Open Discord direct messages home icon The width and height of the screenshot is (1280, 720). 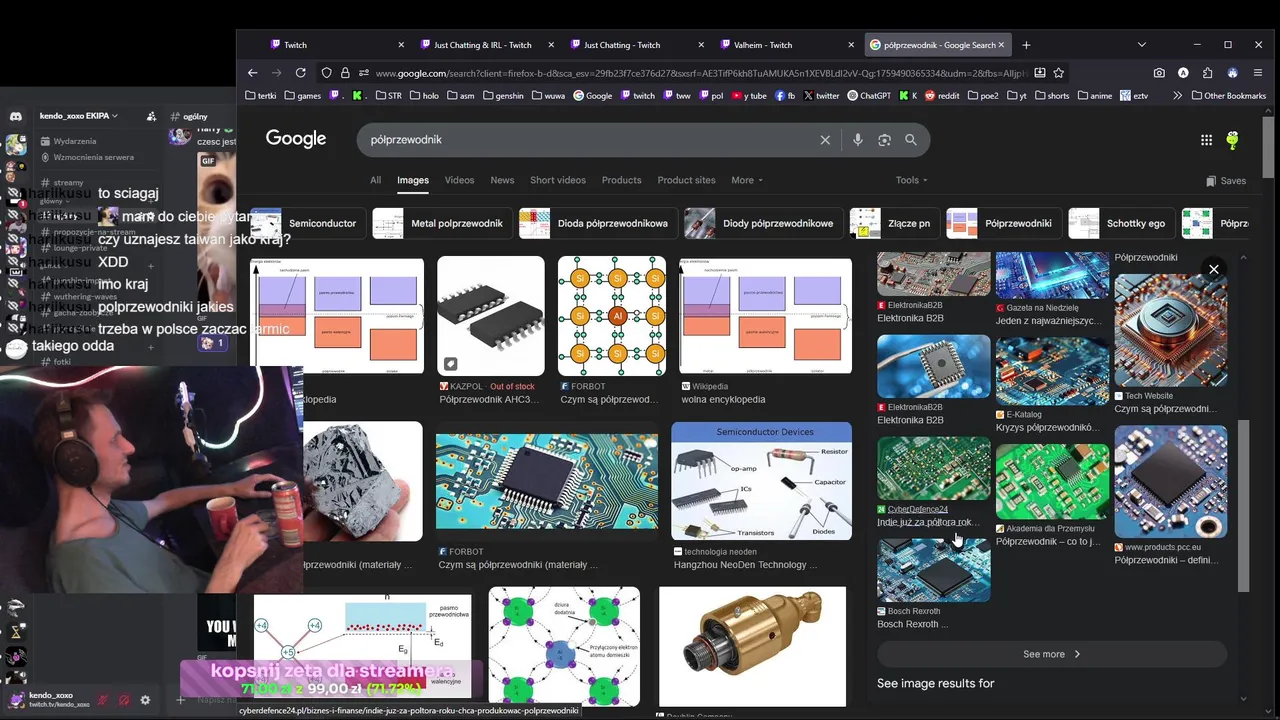click(x=15, y=117)
